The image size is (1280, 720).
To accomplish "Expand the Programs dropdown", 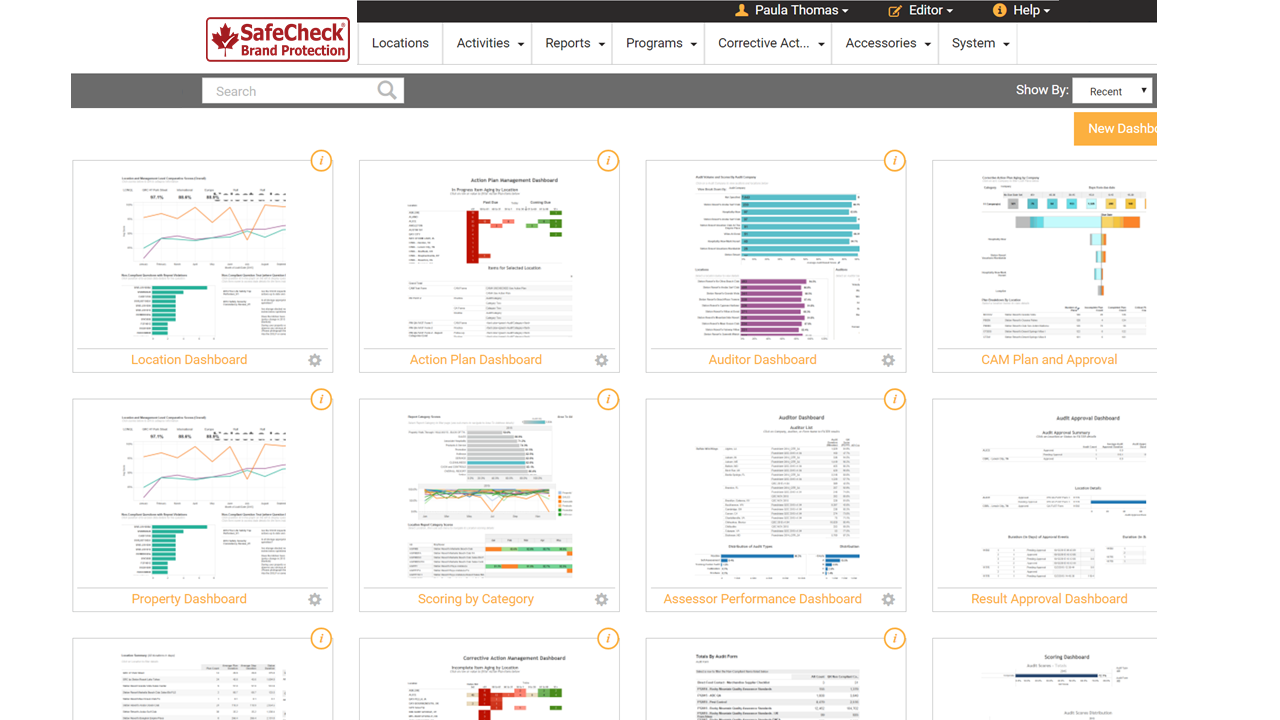I will 658,43.
